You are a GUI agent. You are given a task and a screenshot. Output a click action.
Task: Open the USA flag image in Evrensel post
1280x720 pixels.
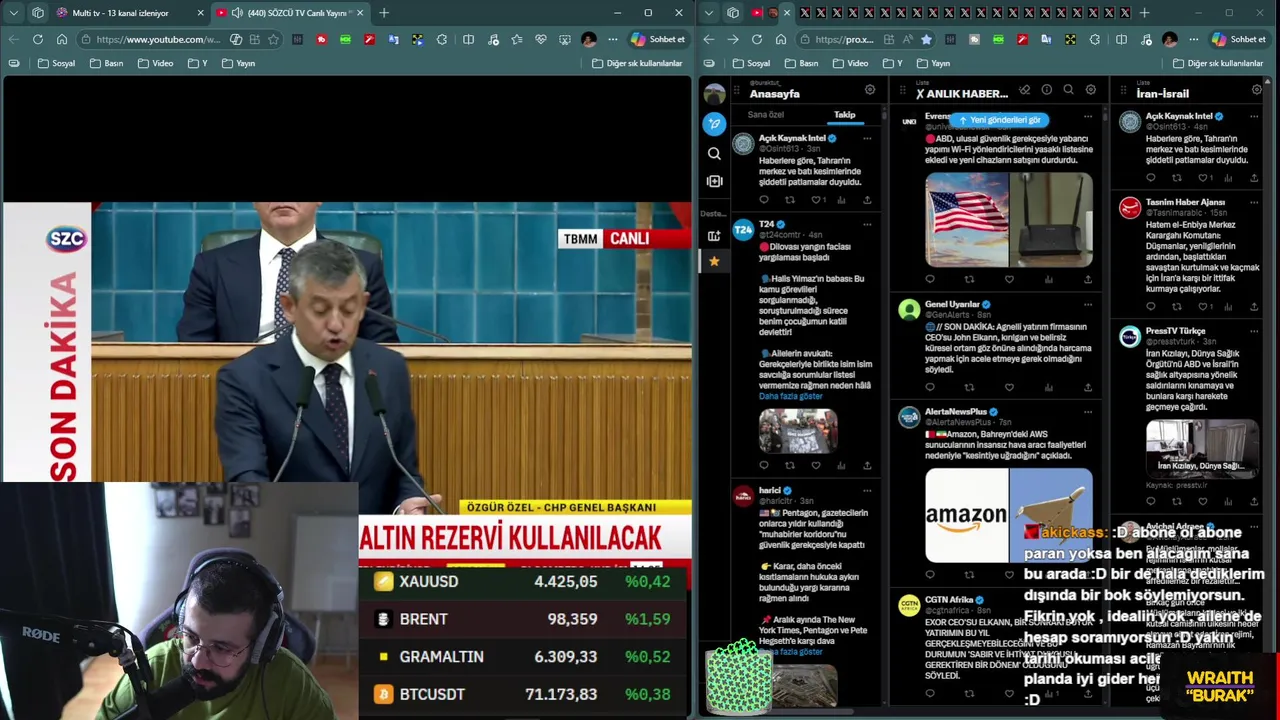pos(966,219)
